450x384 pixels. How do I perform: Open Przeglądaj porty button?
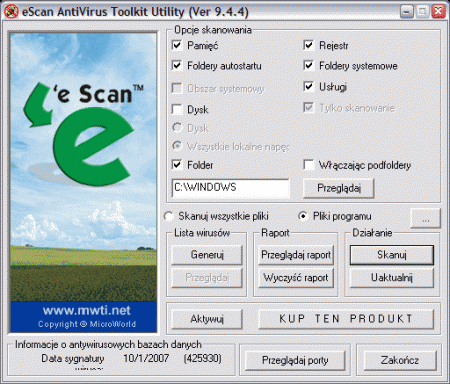point(295,360)
